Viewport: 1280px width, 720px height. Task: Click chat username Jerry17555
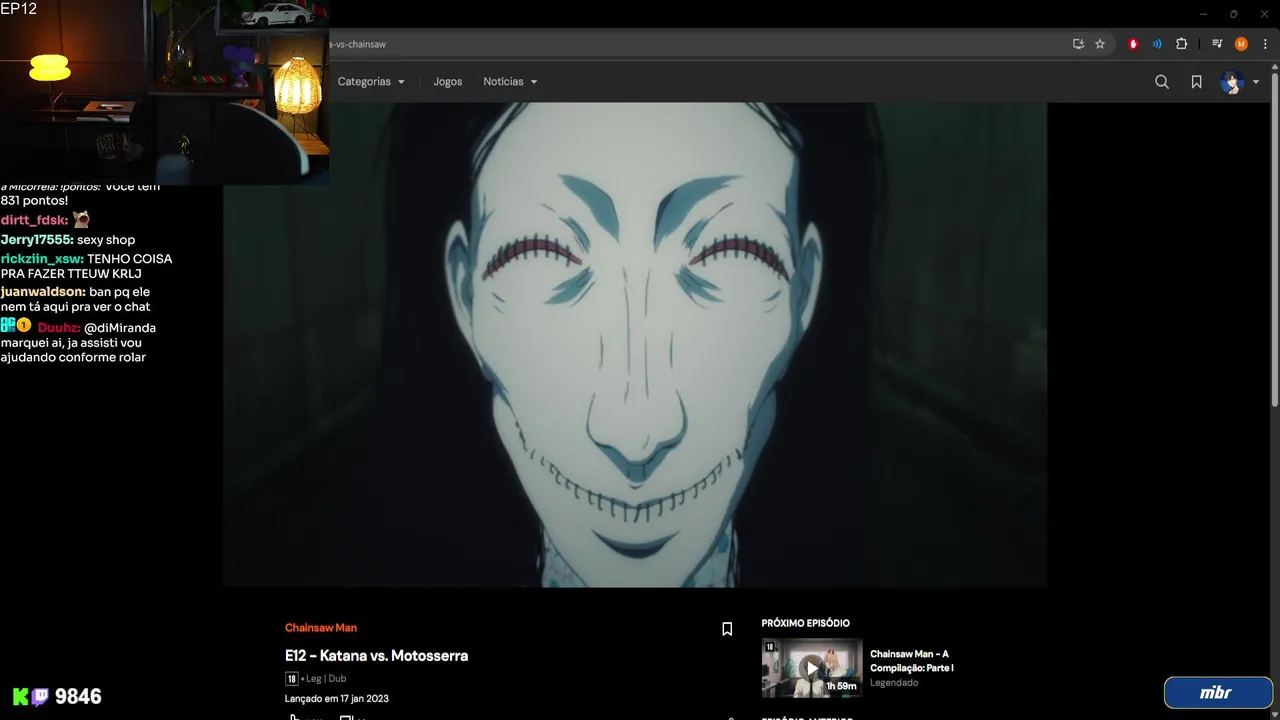coord(36,240)
